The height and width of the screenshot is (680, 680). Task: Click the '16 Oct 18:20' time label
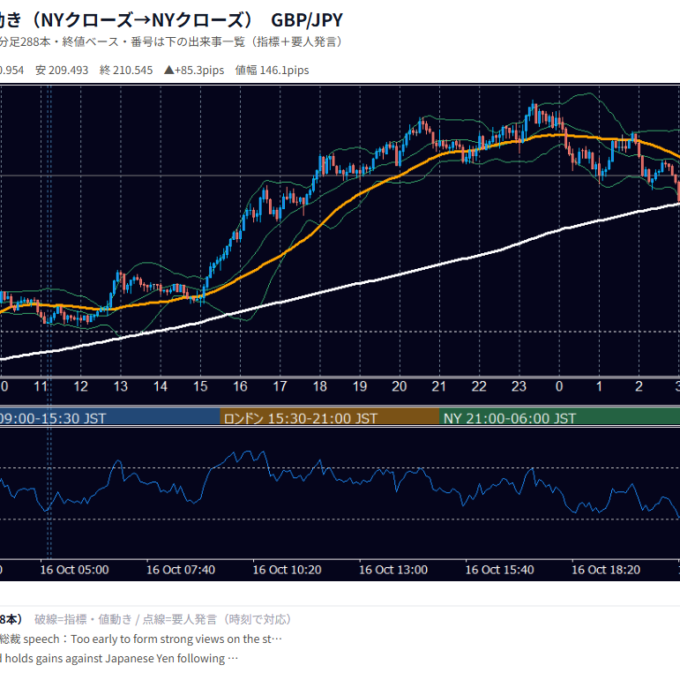tap(606, 569)
